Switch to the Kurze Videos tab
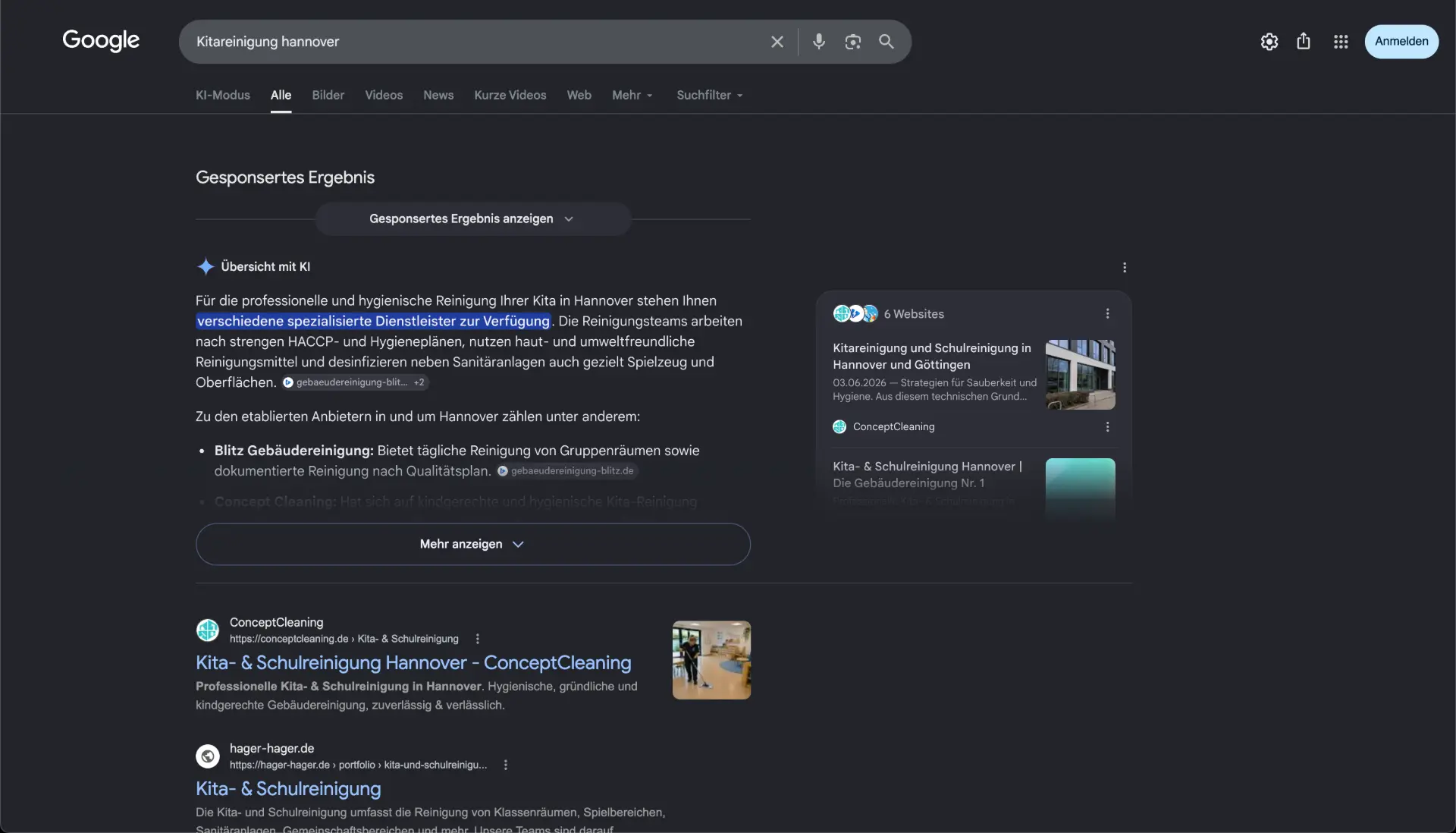This screenshot has width=1456, height=833. (510, 95)
